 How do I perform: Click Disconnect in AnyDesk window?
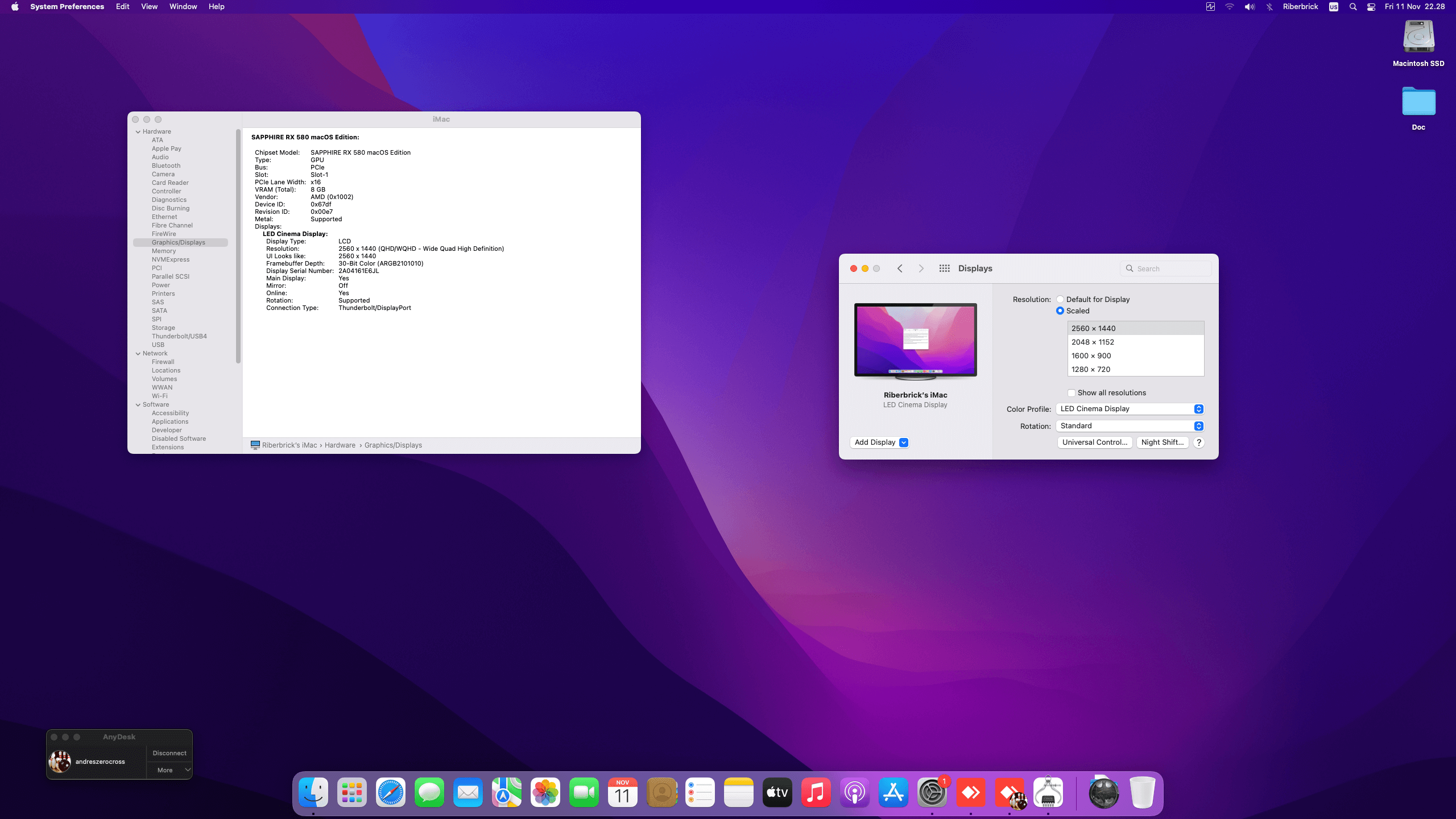tap(169, 753)
